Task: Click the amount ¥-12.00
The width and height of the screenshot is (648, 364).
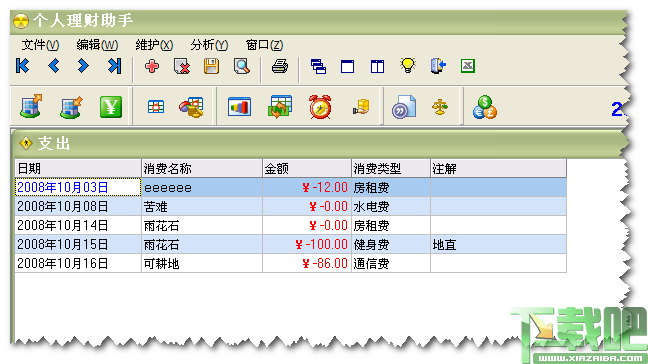Action: (307, 188)
